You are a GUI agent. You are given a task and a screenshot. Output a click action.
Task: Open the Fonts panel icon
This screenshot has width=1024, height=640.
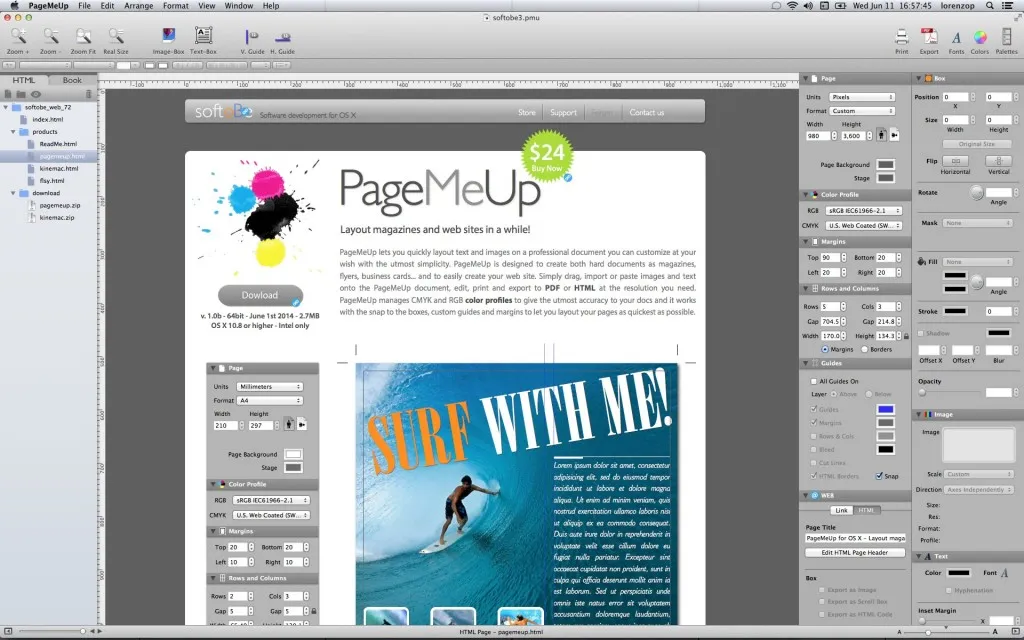click(x=955, y=40)
